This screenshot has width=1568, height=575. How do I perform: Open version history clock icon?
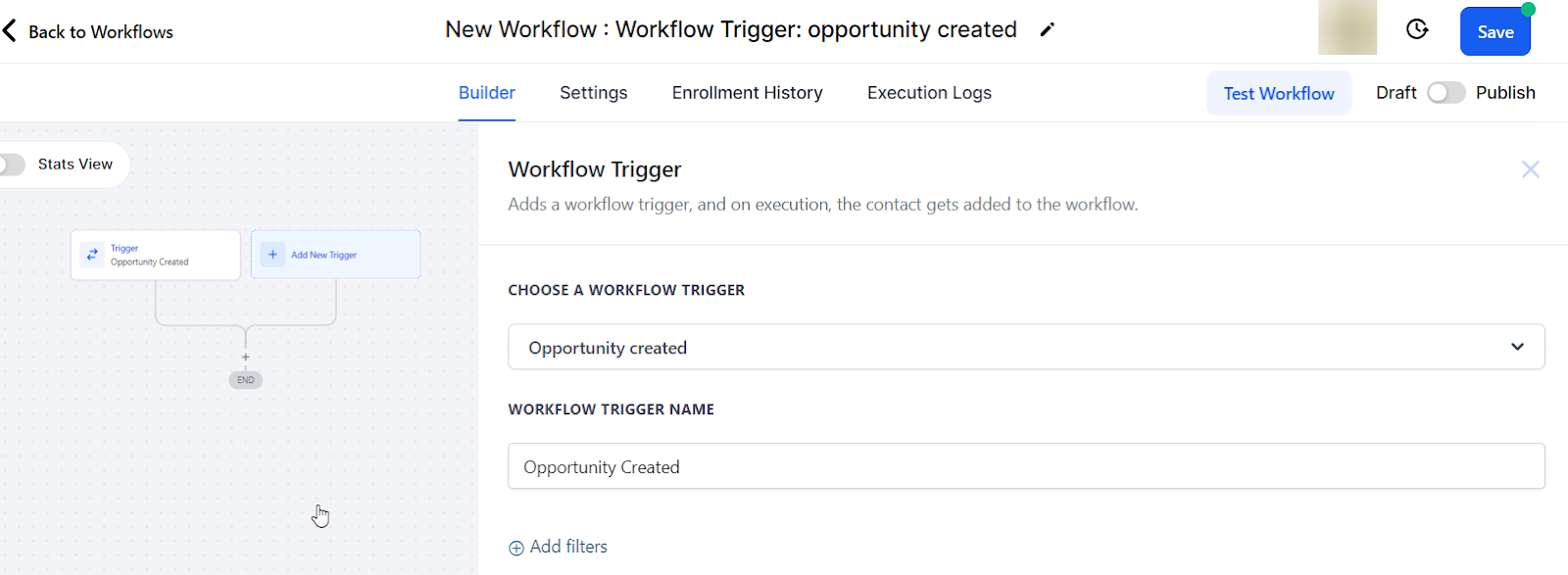(1417, 29)
